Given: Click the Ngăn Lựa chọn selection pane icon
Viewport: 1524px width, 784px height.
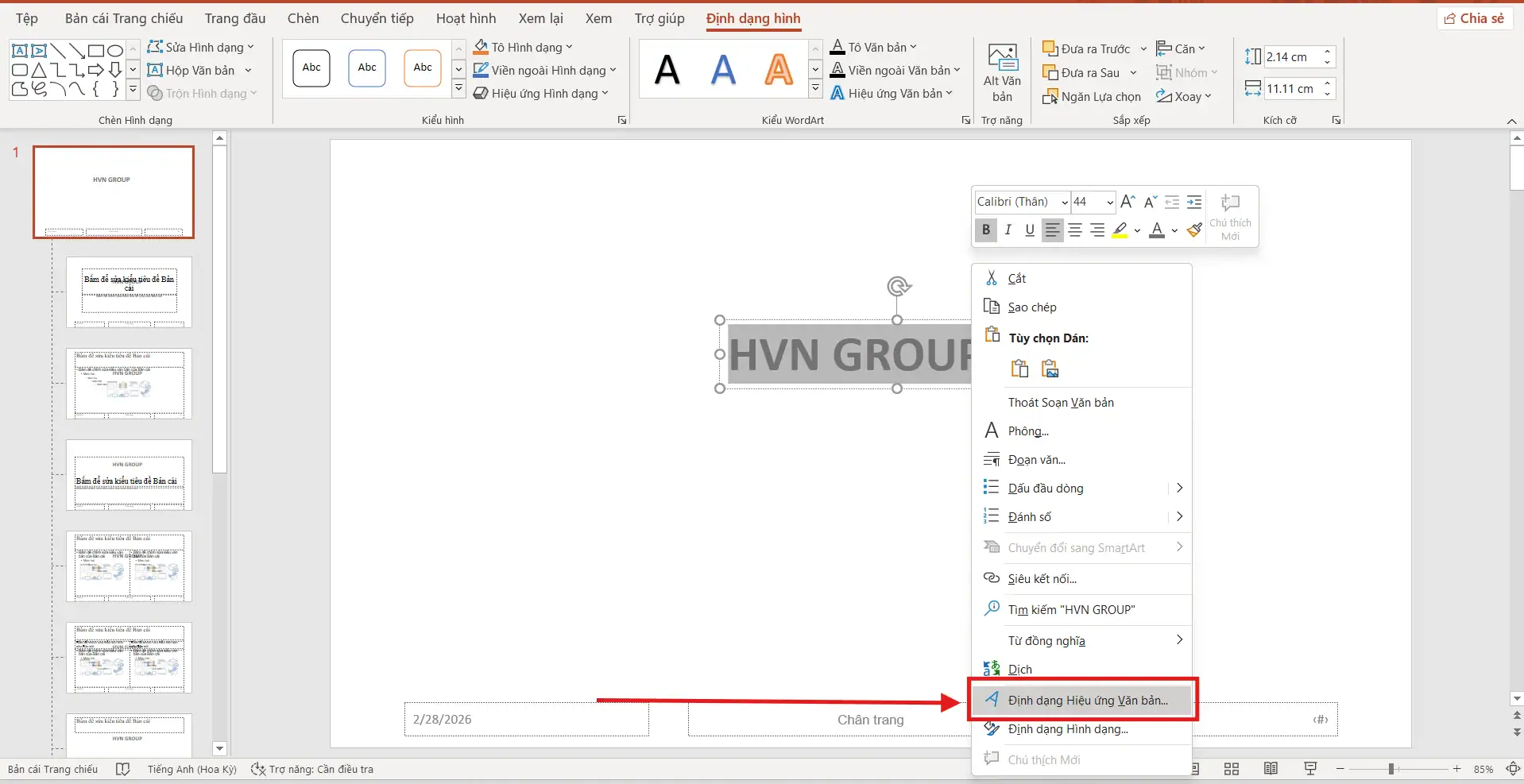Looking at the screenshot, I should tap(1050, 97).
